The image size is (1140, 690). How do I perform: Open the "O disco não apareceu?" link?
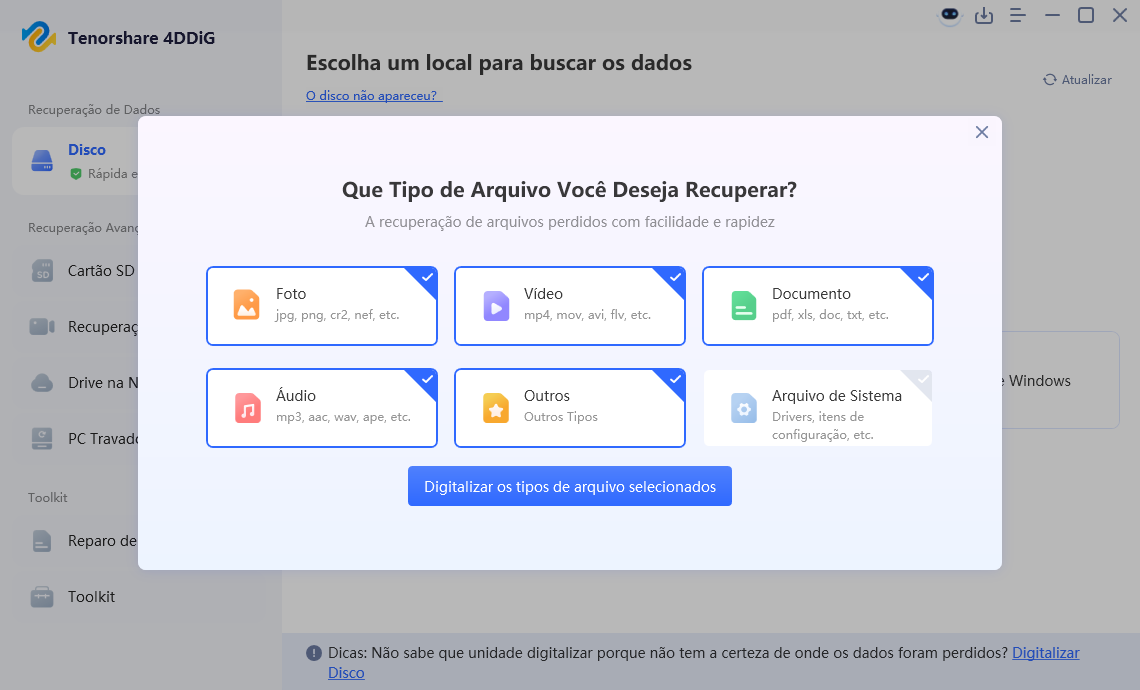click(372, 96)
